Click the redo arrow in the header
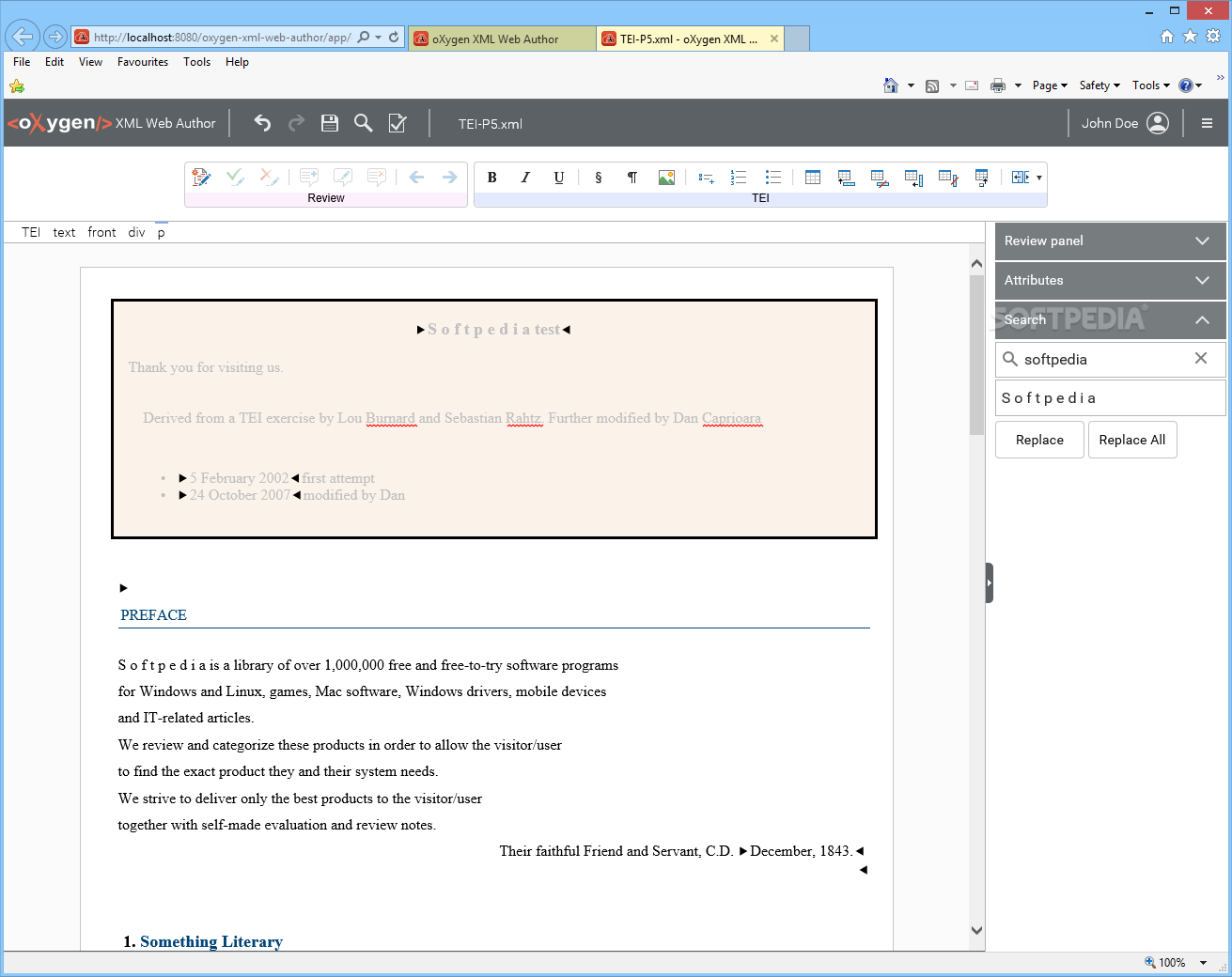The image size is (1232, 977). (x=296, y=123)
